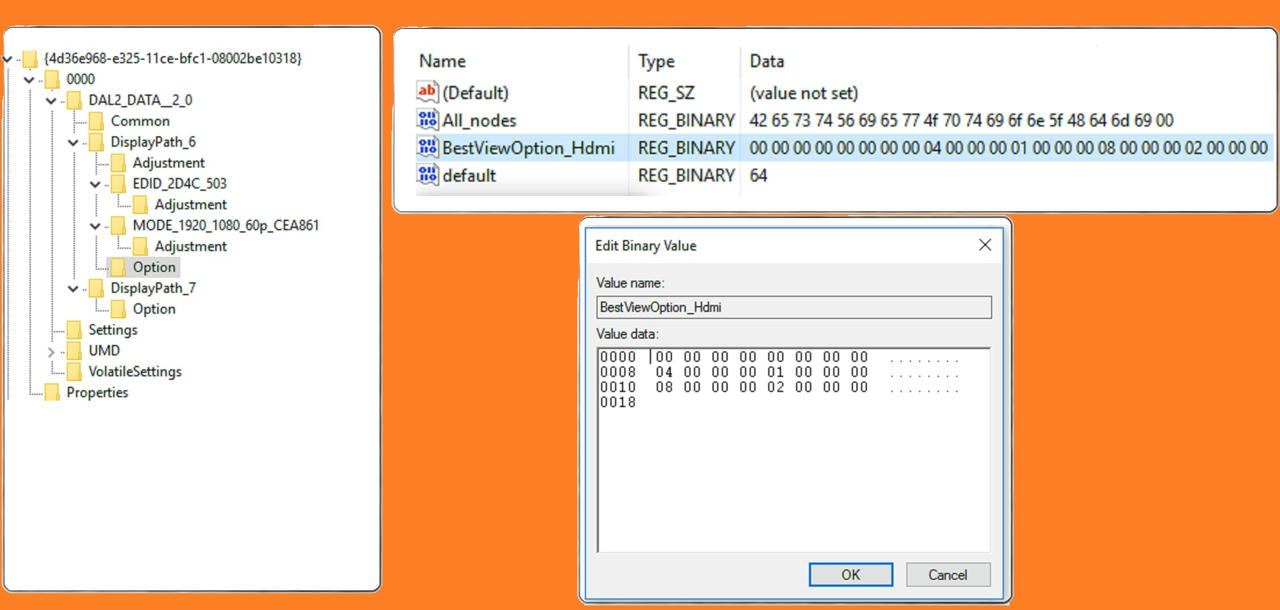Click OK in Edit Binary Value

(850, 575)
